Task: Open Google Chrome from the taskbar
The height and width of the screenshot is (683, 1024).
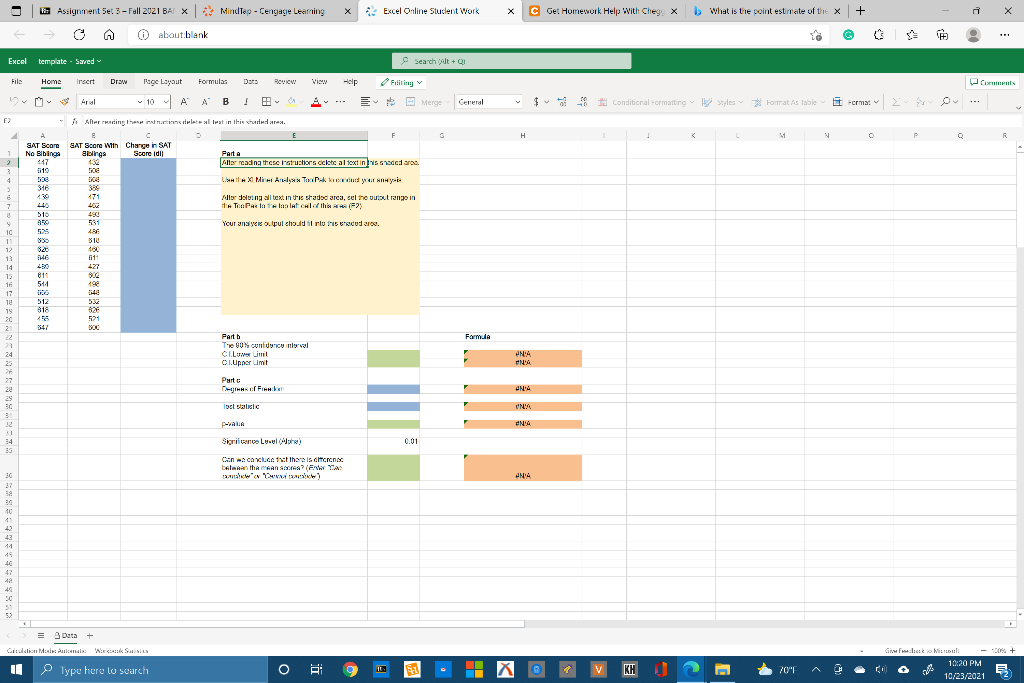Action: click(x=350, y=670)
